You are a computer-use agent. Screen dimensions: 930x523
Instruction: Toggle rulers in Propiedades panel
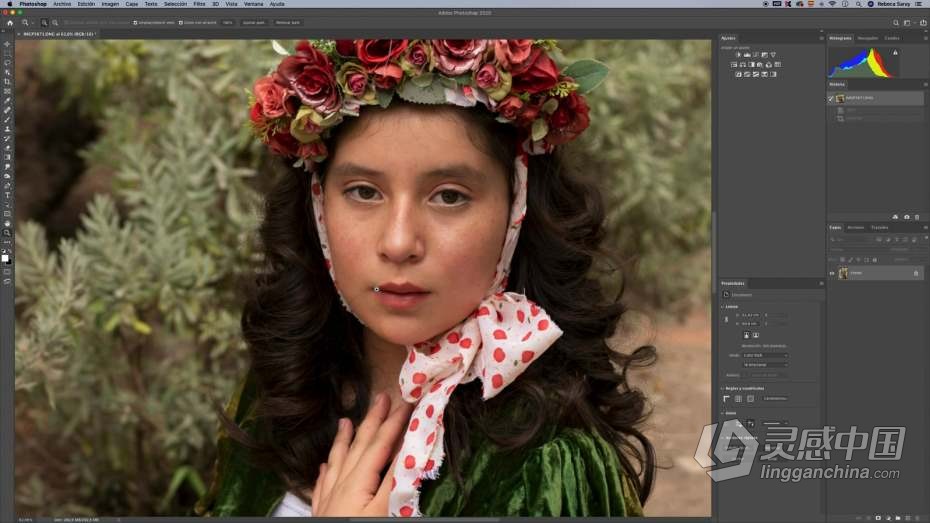click(727, 398)
